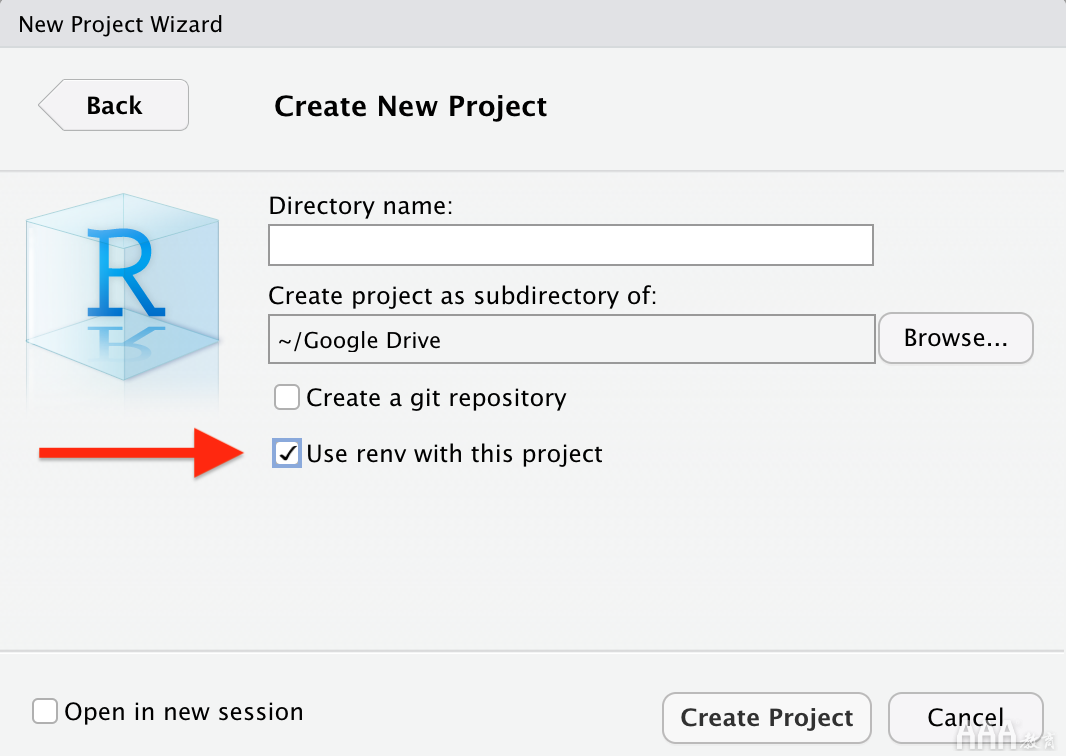The width and height of the screenshot is (1066, 756).
Task: Click the "Use renv with this project" label text
Action: [454, 454]
